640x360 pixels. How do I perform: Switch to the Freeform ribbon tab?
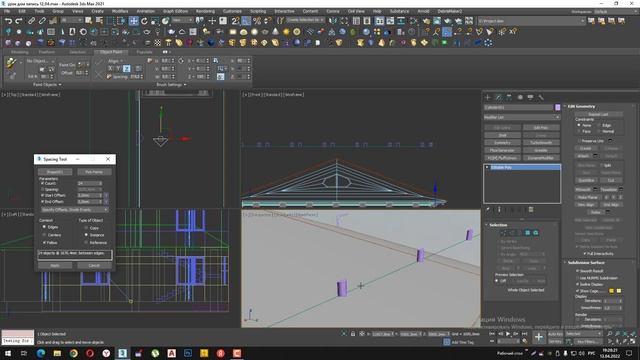click(x=47, y=52)
